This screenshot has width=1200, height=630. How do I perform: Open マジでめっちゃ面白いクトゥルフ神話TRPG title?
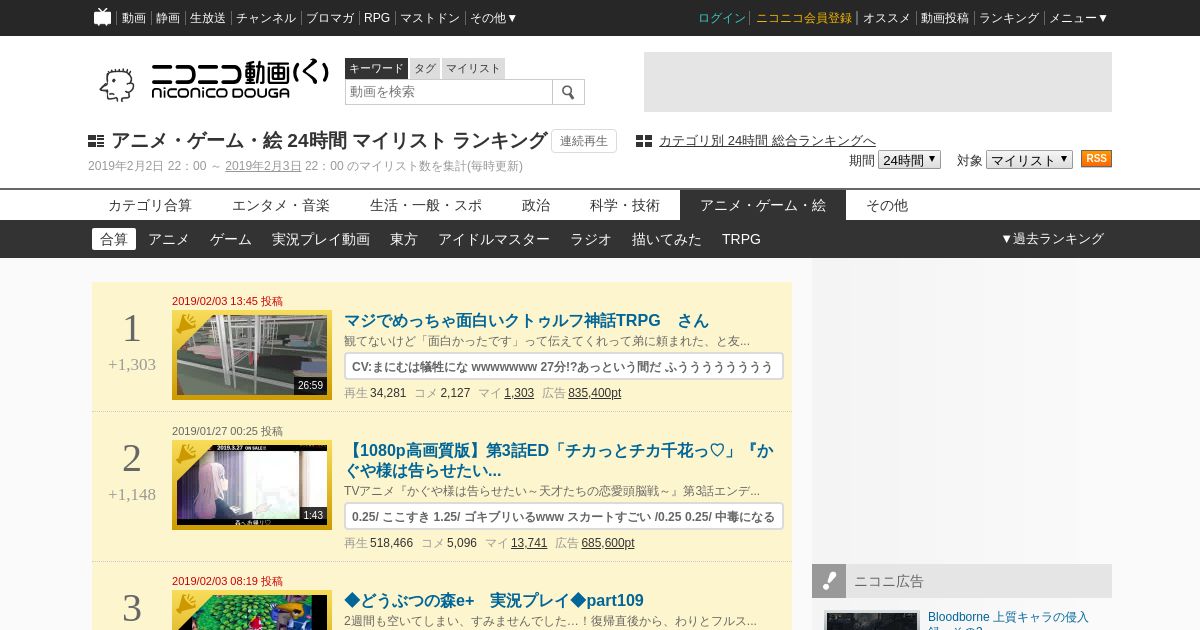[x=526, y=321]
